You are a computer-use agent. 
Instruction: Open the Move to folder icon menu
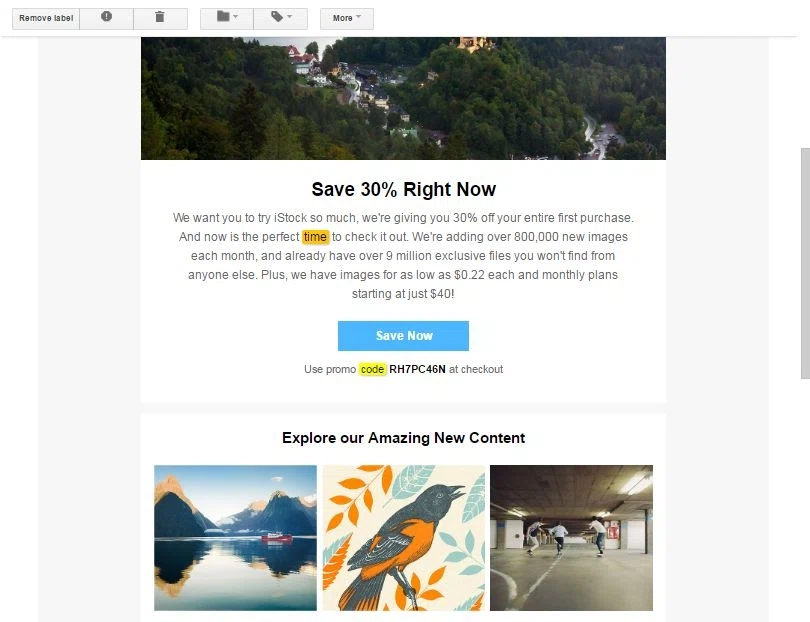pyautogui.click(x=227, y=18)
